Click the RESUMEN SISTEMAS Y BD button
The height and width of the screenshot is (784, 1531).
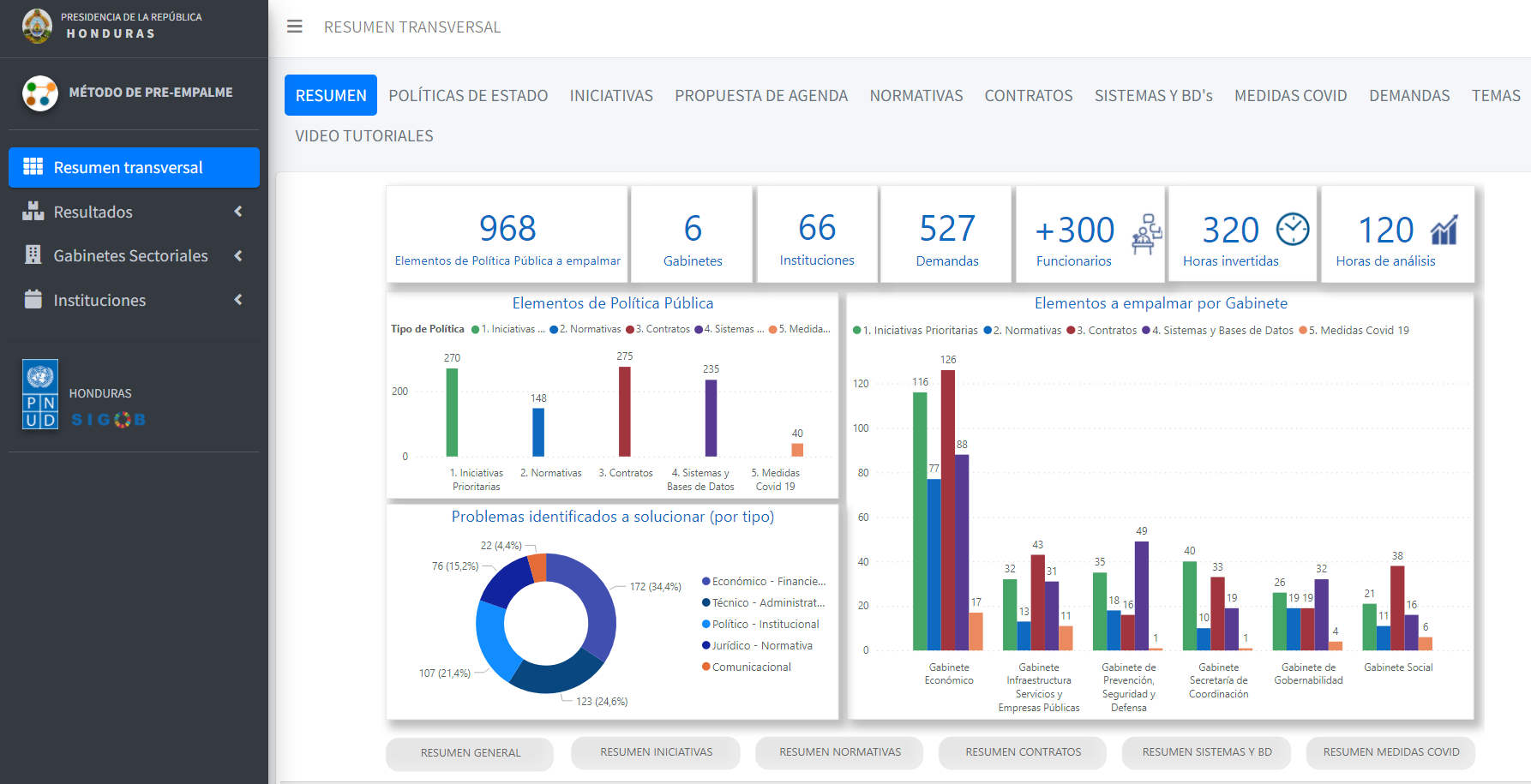point(1207,752)
